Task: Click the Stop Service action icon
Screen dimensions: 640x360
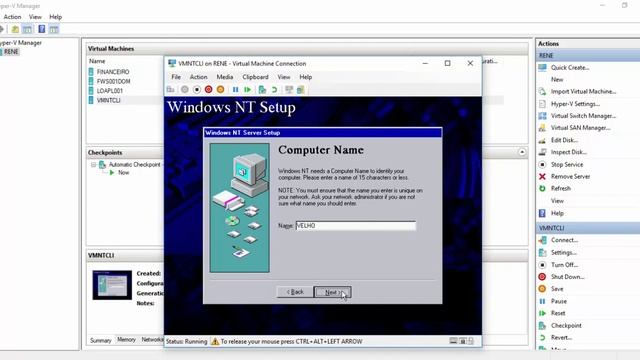Action: (x=542, y=164)
